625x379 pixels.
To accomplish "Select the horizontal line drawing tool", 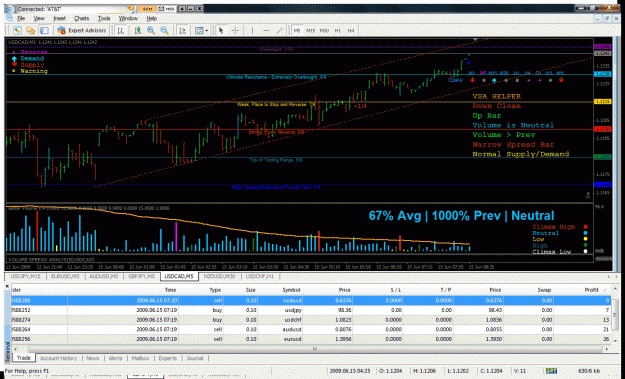I will pyautogui.click(x=266, y=30).
